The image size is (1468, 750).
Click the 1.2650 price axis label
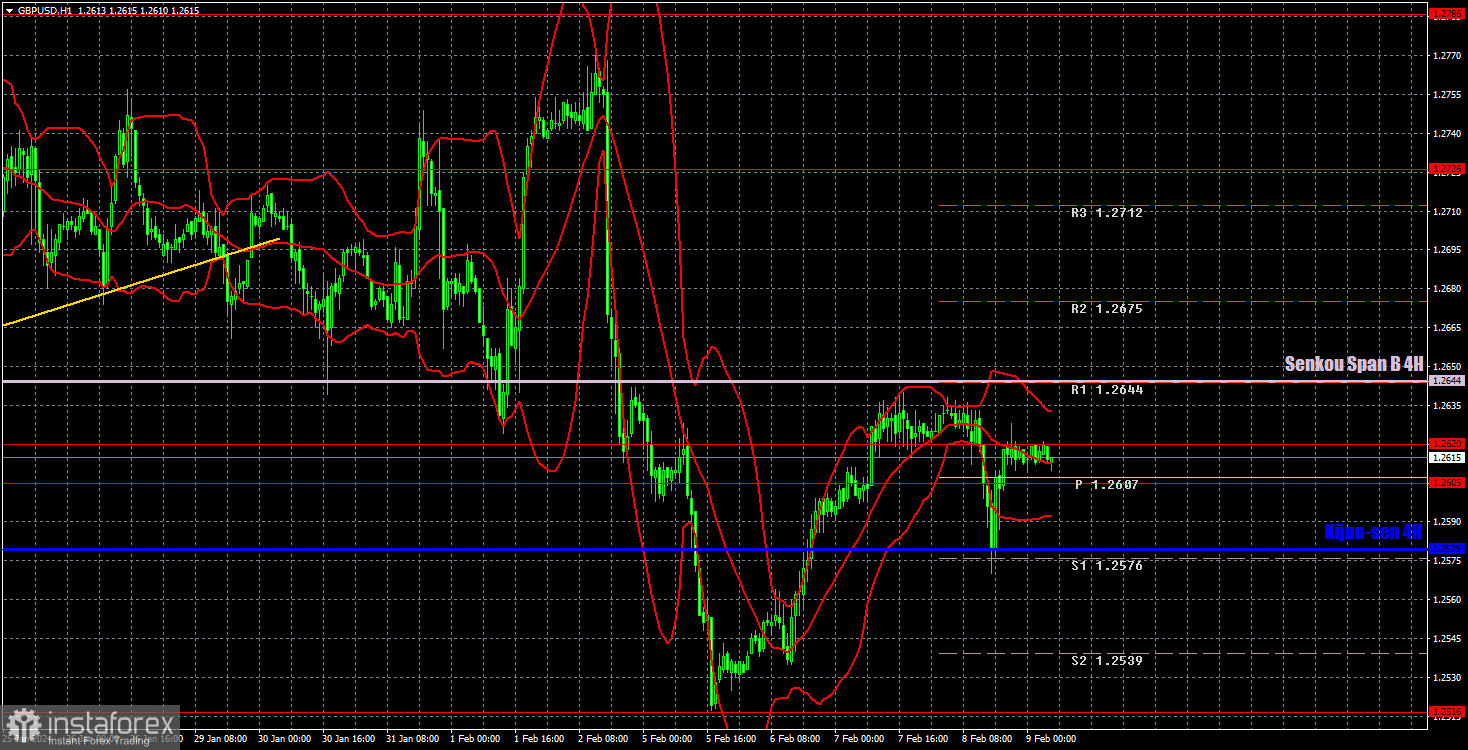1447,367
